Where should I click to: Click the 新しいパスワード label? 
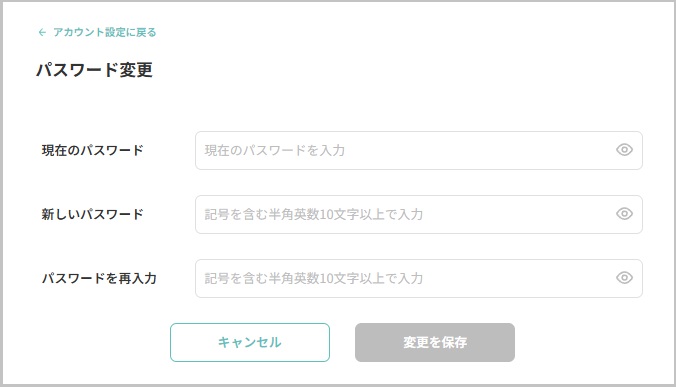92,214
